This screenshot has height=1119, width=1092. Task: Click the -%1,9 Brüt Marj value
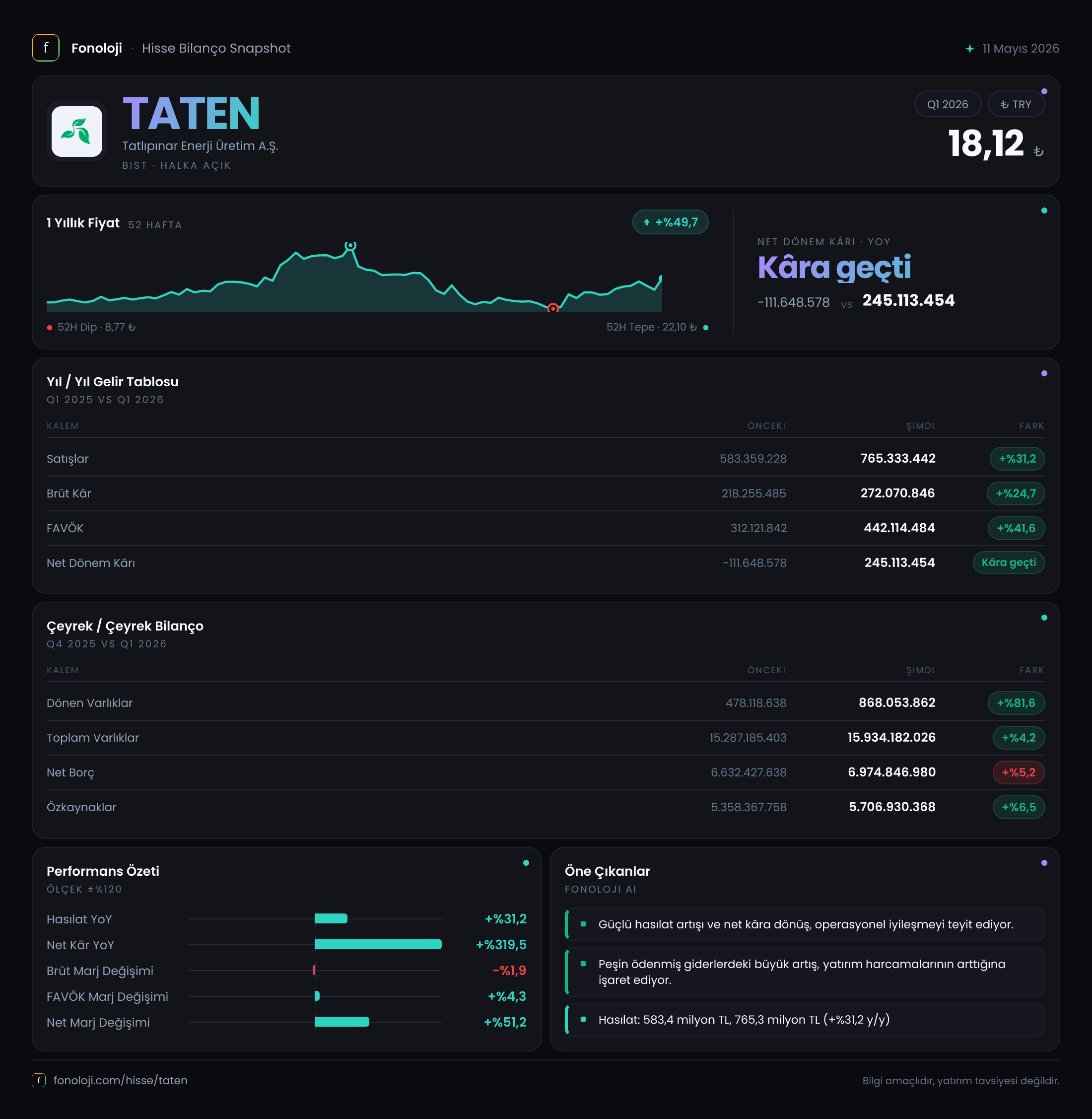[509, 971]
